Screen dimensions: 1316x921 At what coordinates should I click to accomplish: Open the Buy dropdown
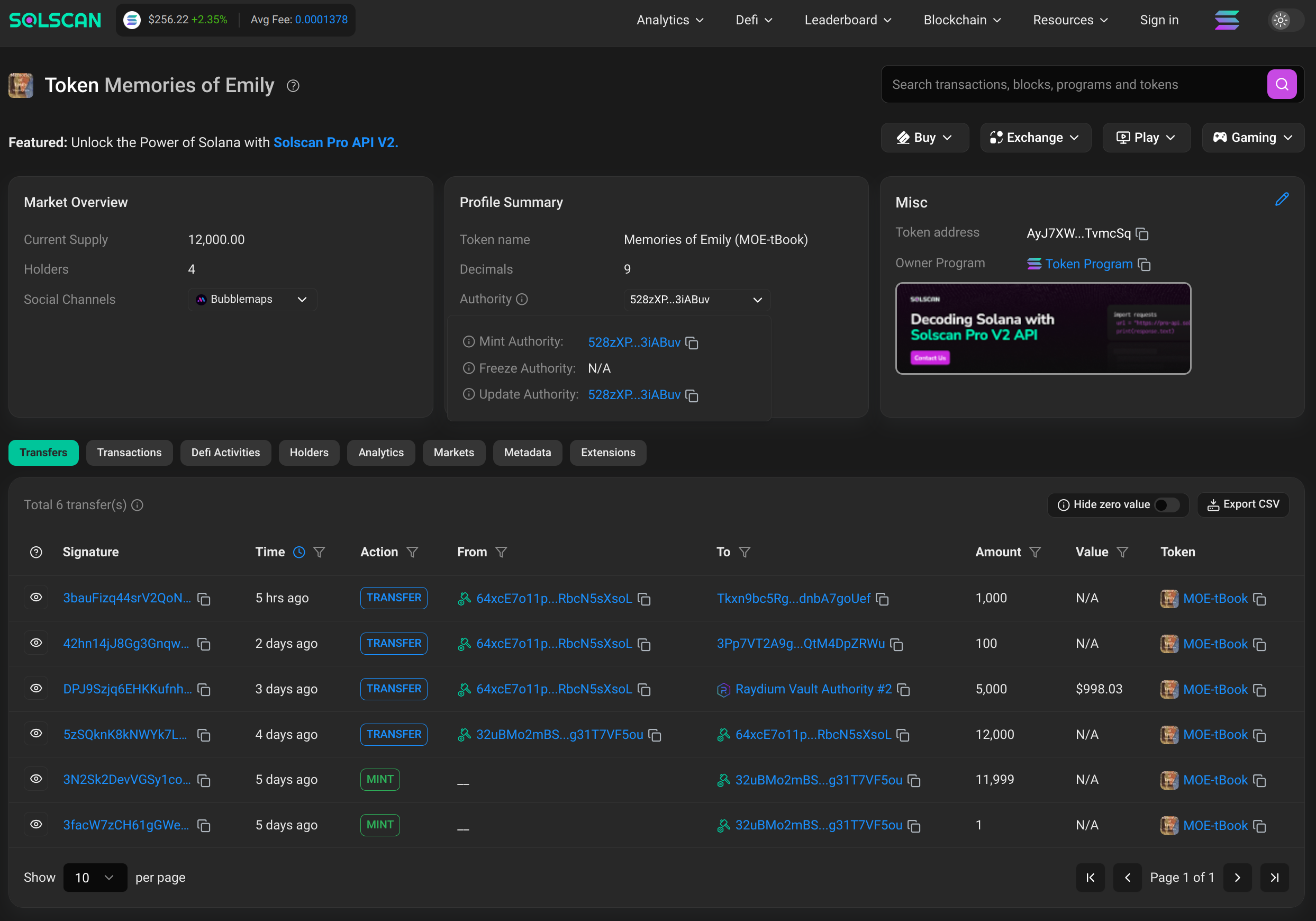[924, 138]
